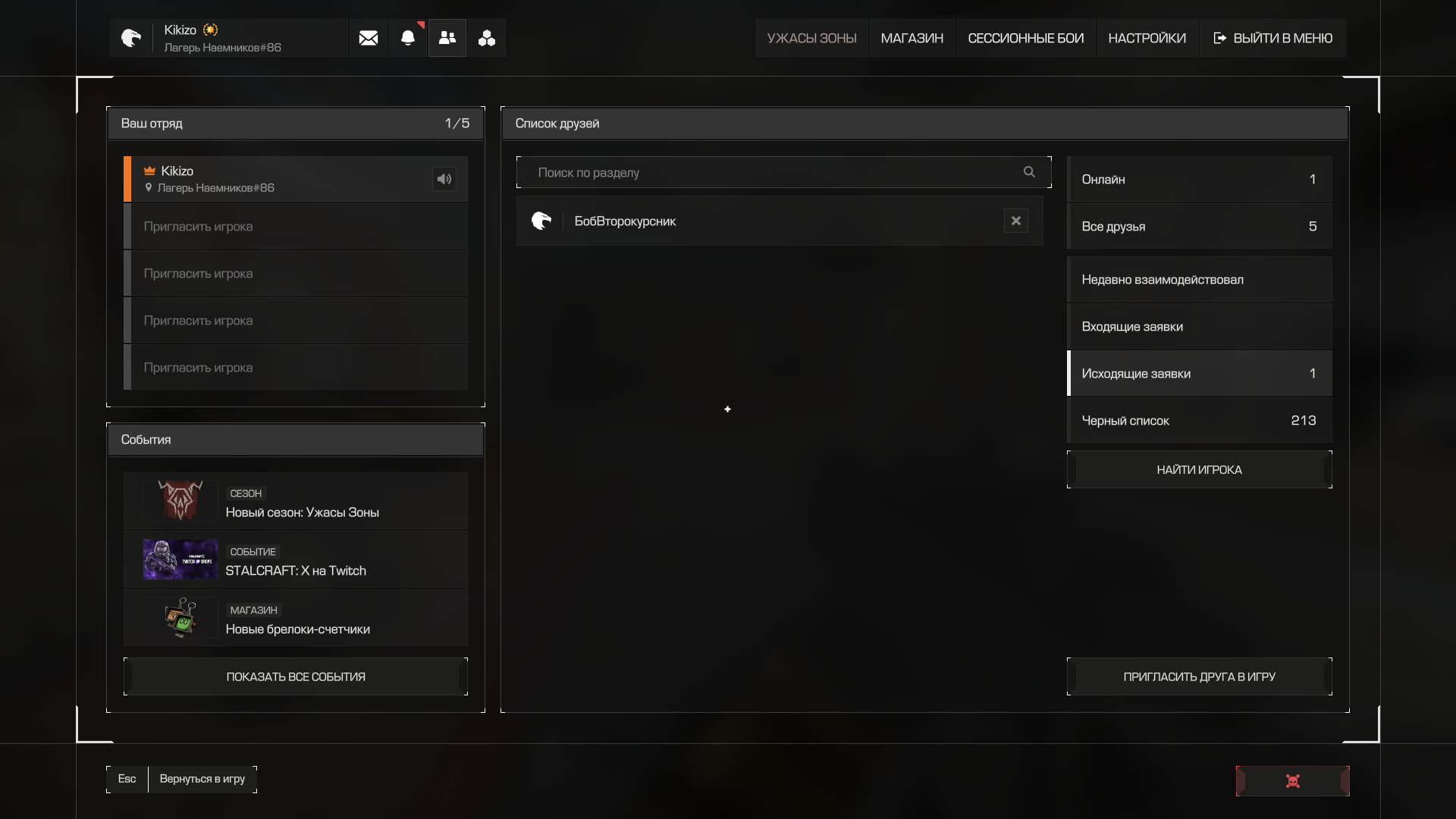This screenshot has height=819, width=1456.
Task: Select the Онлайн friends filter
Action: pyautogui.click(x=1200, y=179)
